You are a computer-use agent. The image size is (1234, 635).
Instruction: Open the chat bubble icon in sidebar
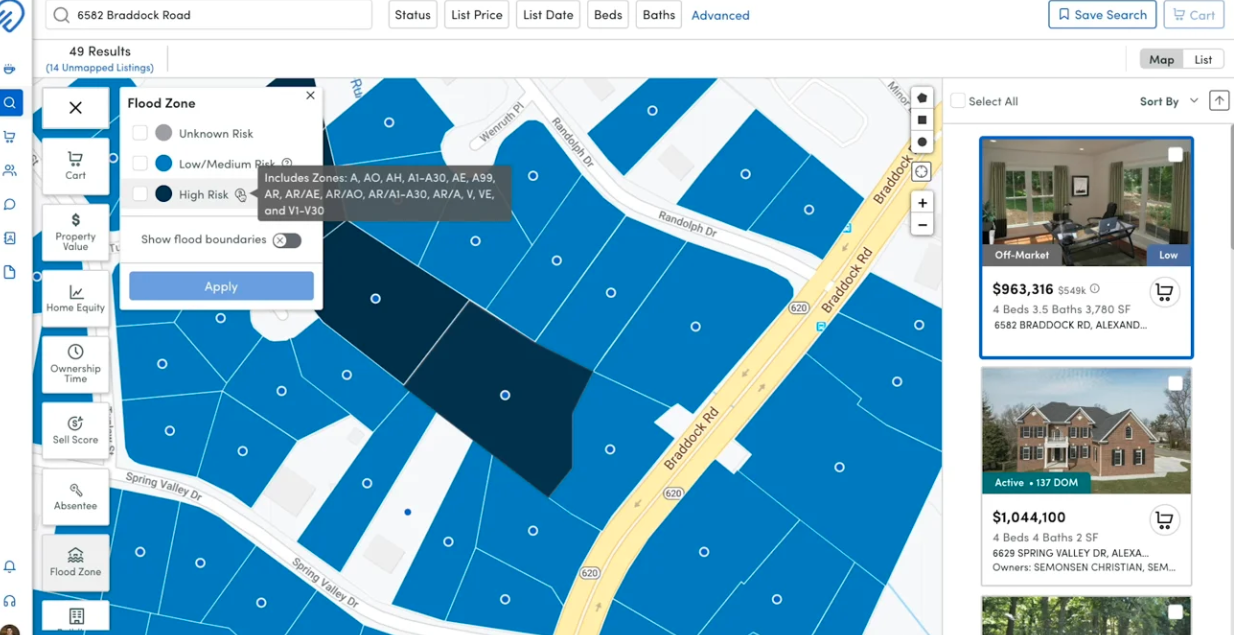point(10,204)
